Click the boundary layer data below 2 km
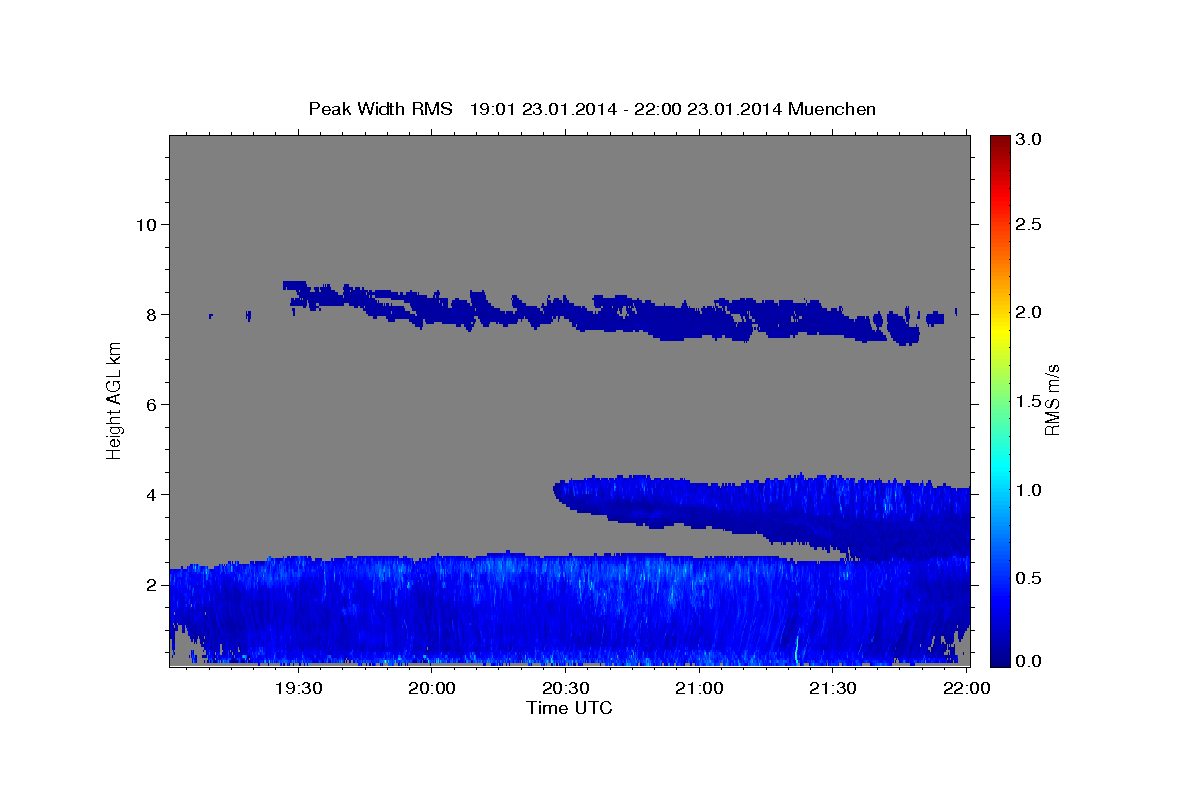Screen dimensions: 1200x800 pyautogui.click(x=570, y=610)
